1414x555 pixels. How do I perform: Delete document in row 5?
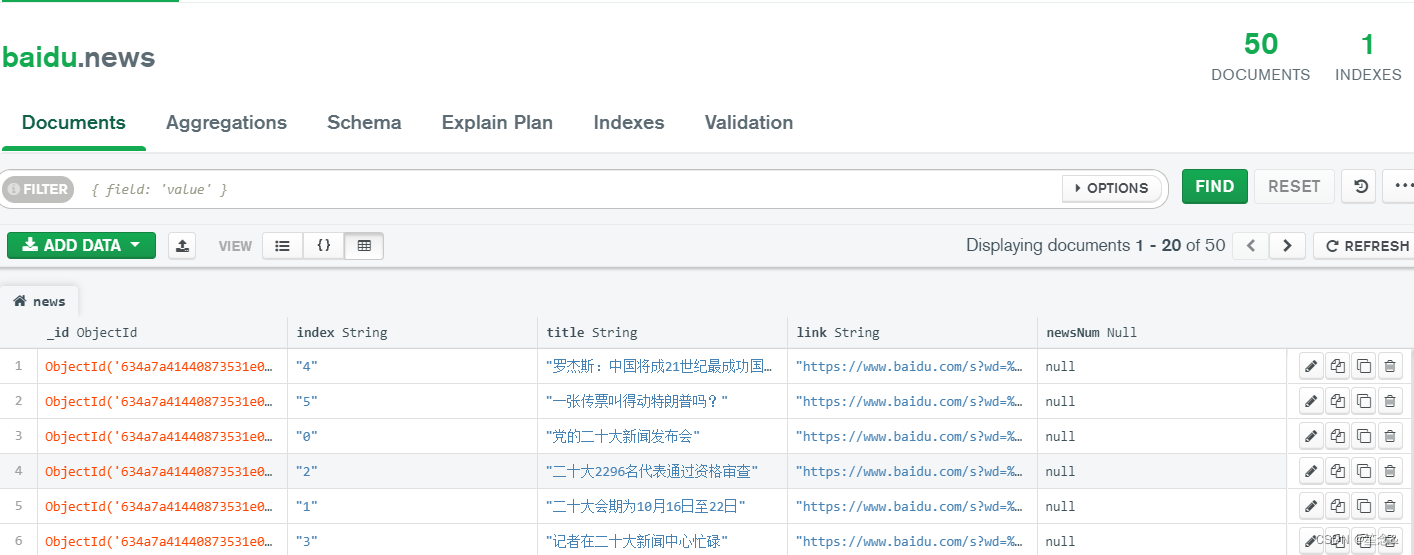1389,506
